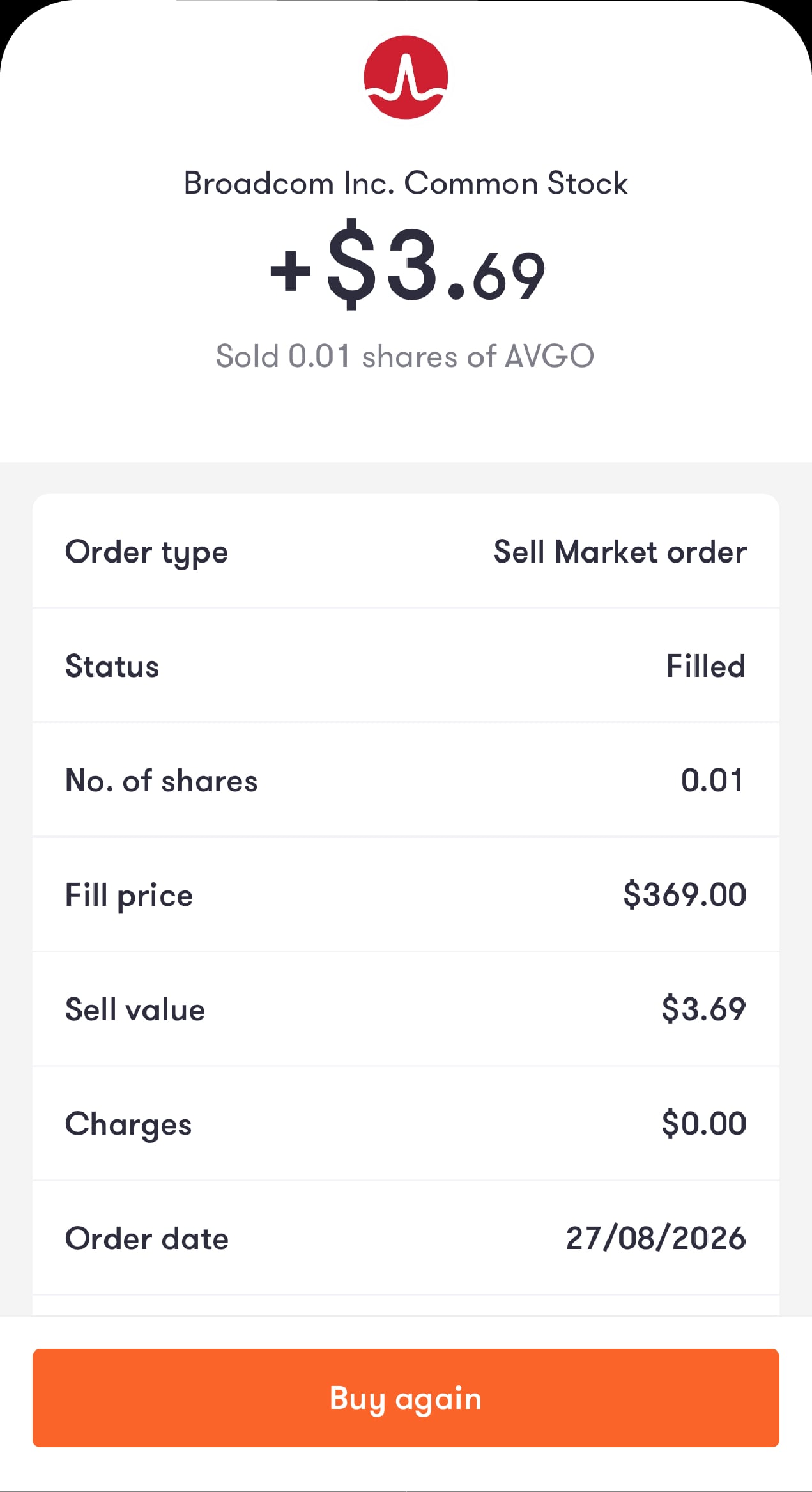Select the Fill price label
Image resolution: width=812 pixels, height=1492 pixels.
(129, 896)
